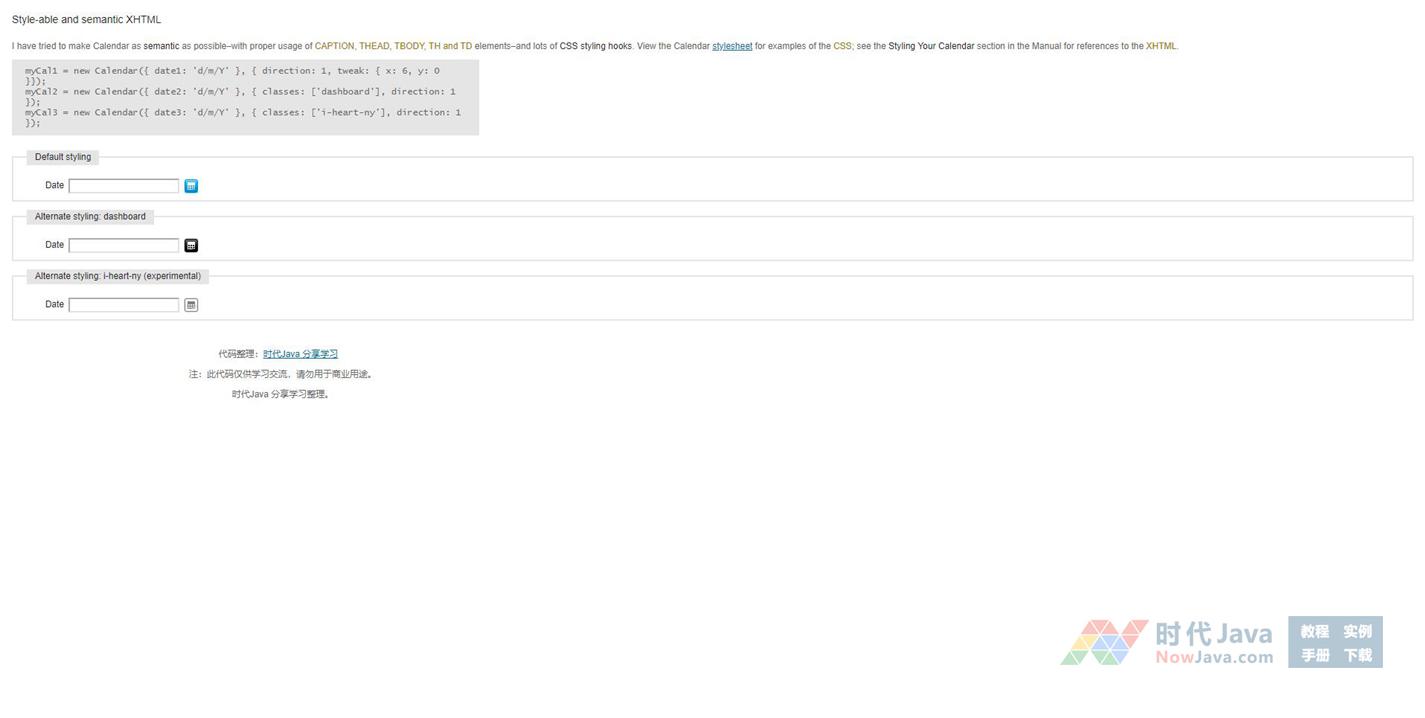1425x718 pixels.
Task: Click 手册 in the watermark box
Action: coord(1314,655)
